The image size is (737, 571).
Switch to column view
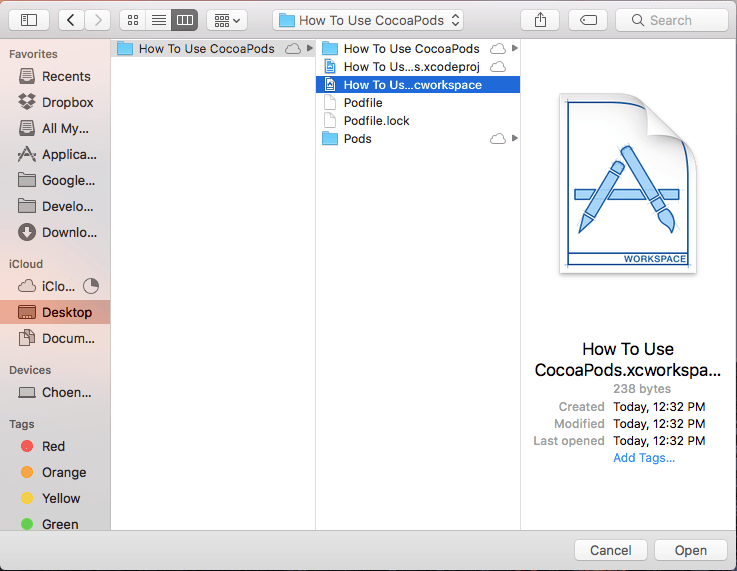pos(185,20)
